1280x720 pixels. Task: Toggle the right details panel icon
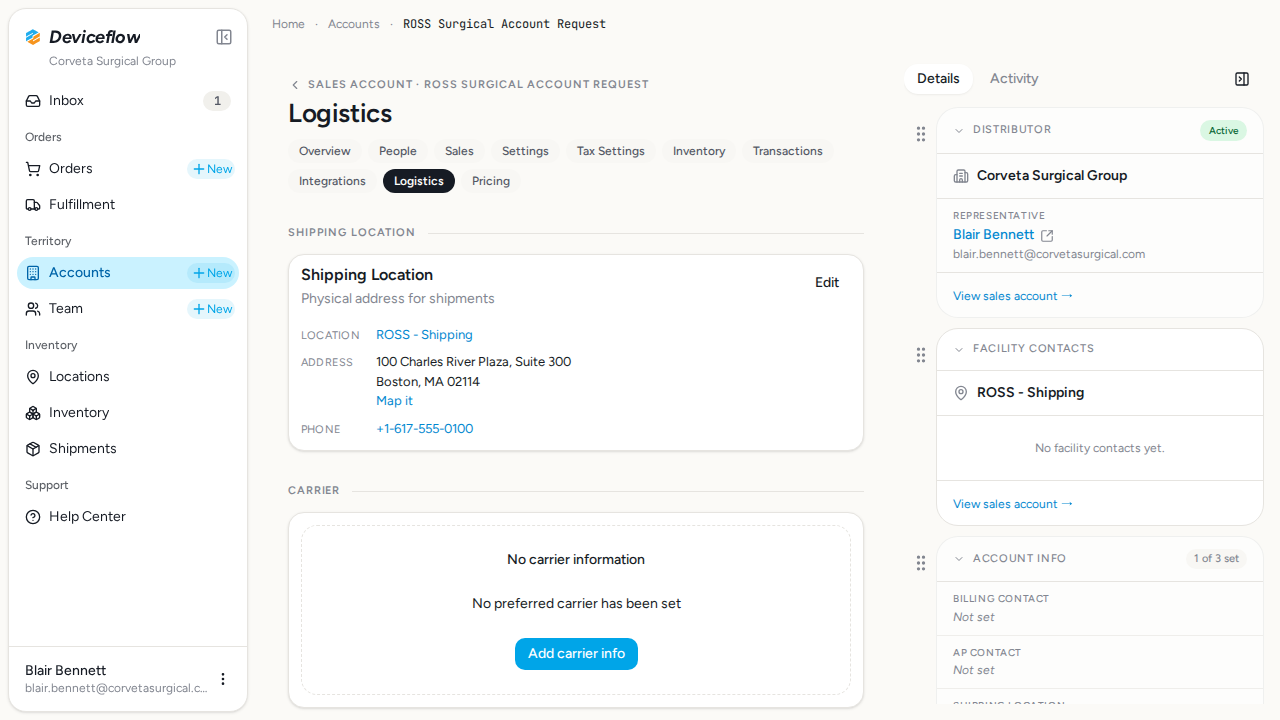click(x=1242, y=79)
